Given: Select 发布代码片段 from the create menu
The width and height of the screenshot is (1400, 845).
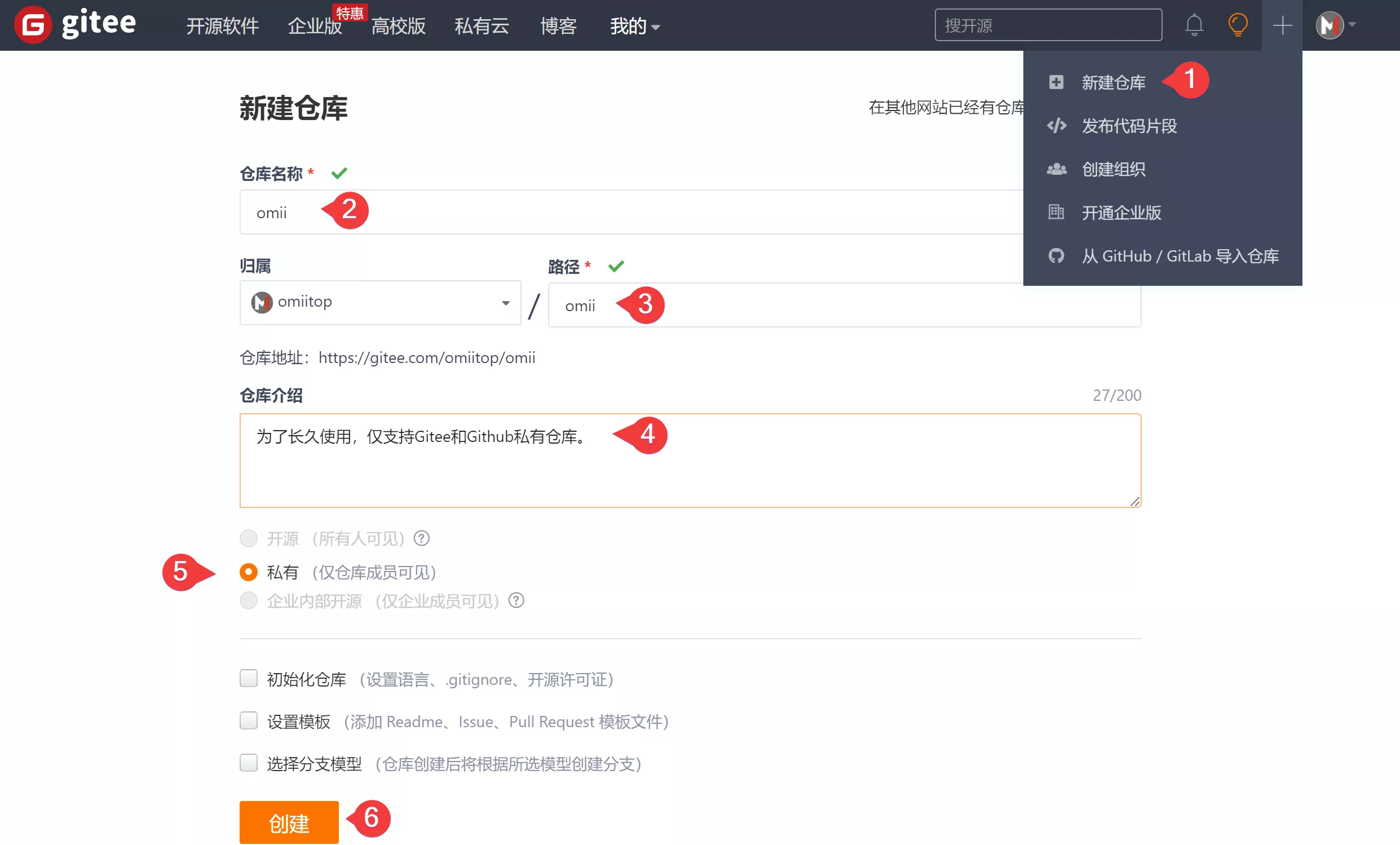Looking at the screenshot, I should coord(1129,126).
